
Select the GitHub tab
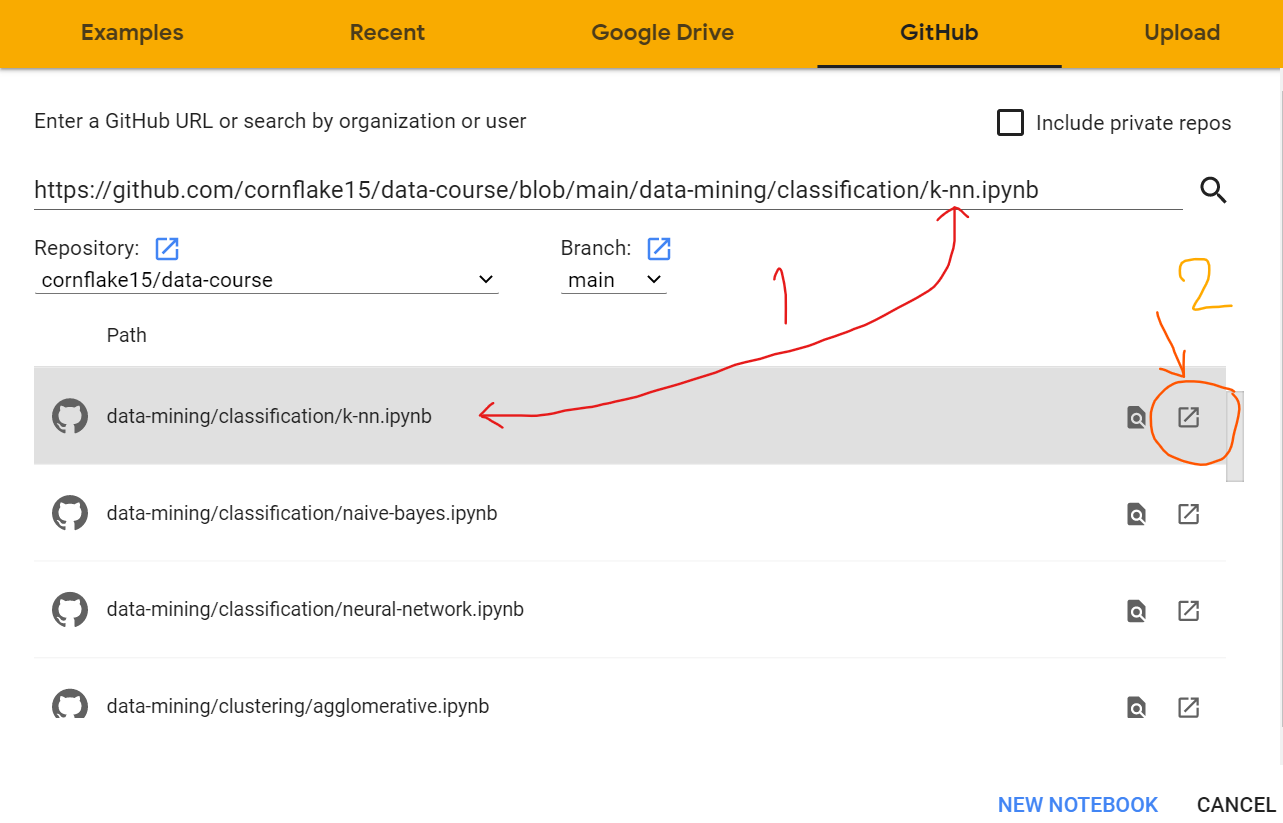click(939, 33)
